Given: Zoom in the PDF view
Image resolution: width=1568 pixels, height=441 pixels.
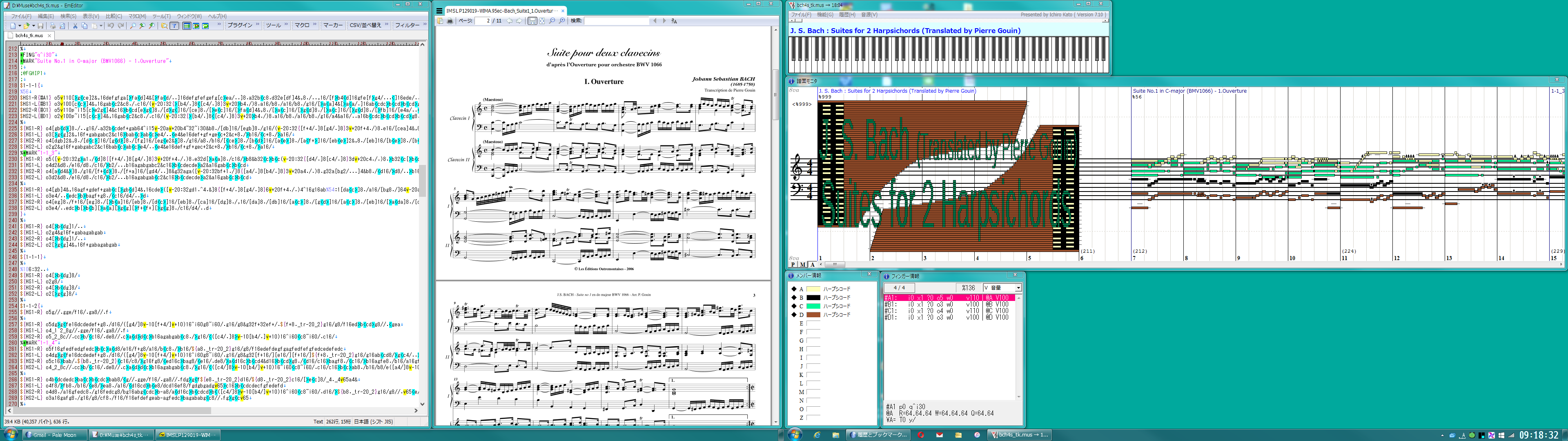Looking at the screenshot, I should click(562, 21).
